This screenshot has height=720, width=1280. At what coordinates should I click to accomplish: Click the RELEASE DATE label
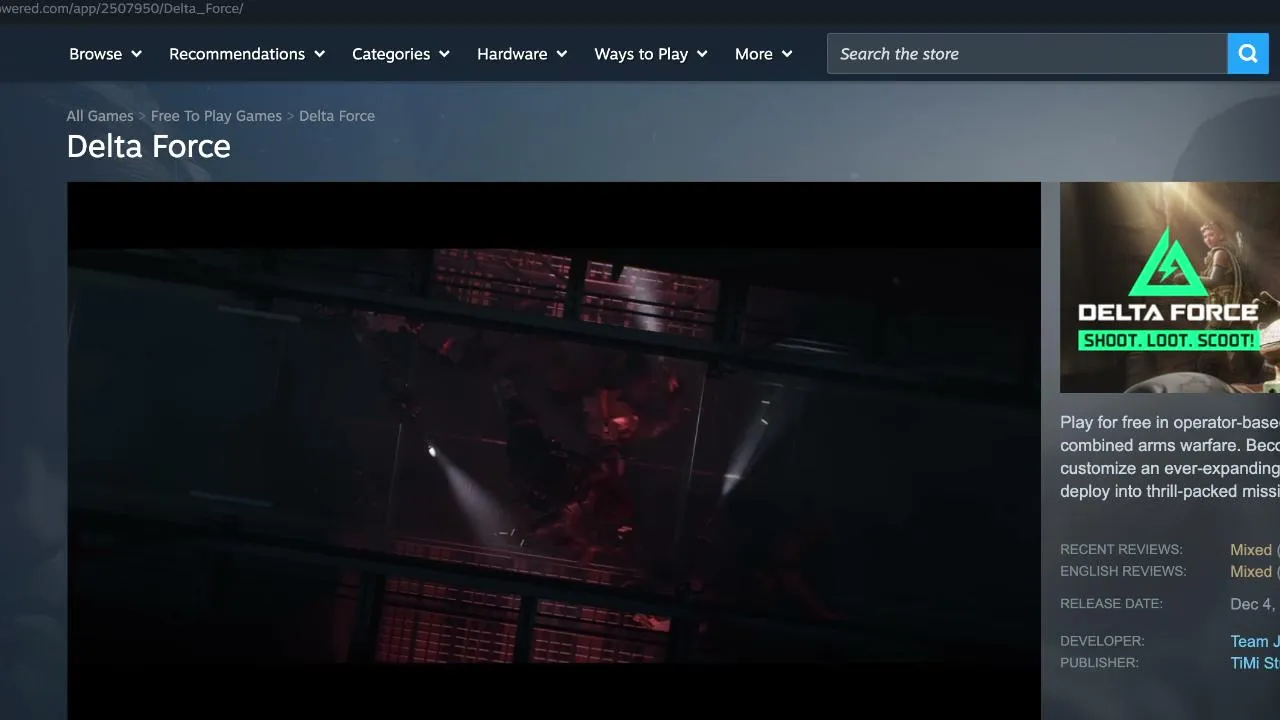[x=1111, y=604]
